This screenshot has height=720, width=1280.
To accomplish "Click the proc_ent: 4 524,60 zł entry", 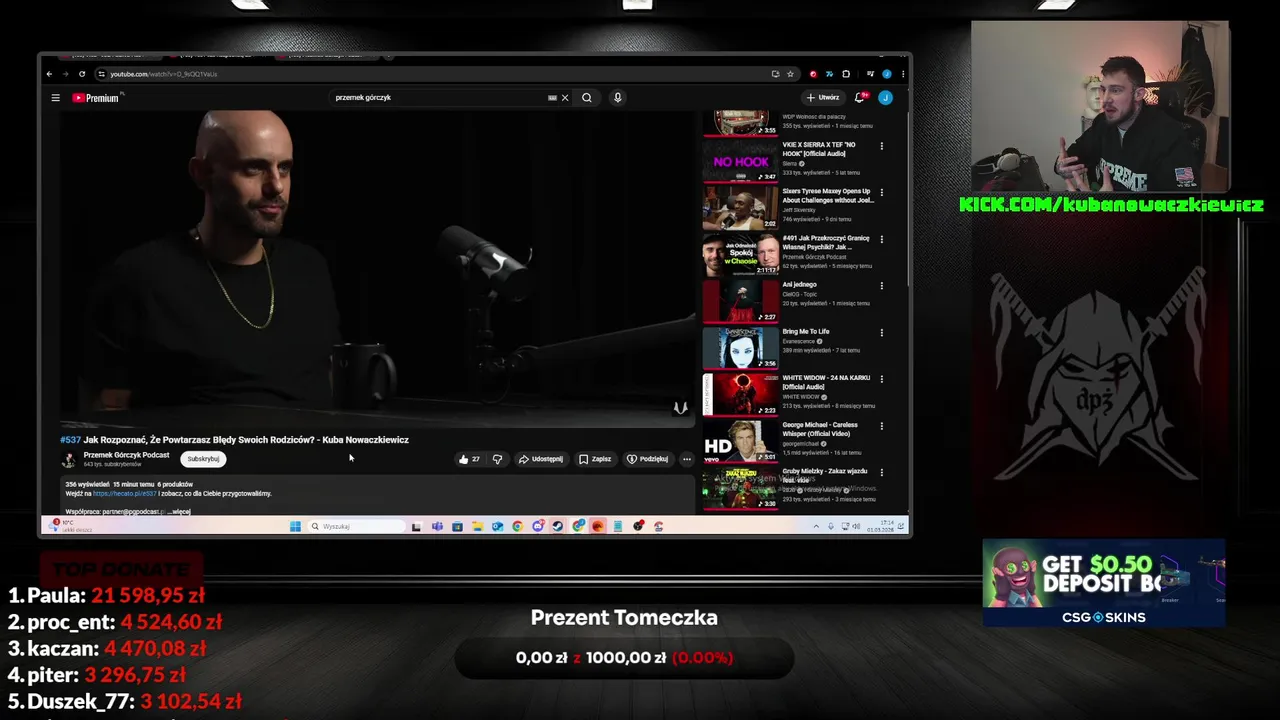I will (x=115, y=622).
